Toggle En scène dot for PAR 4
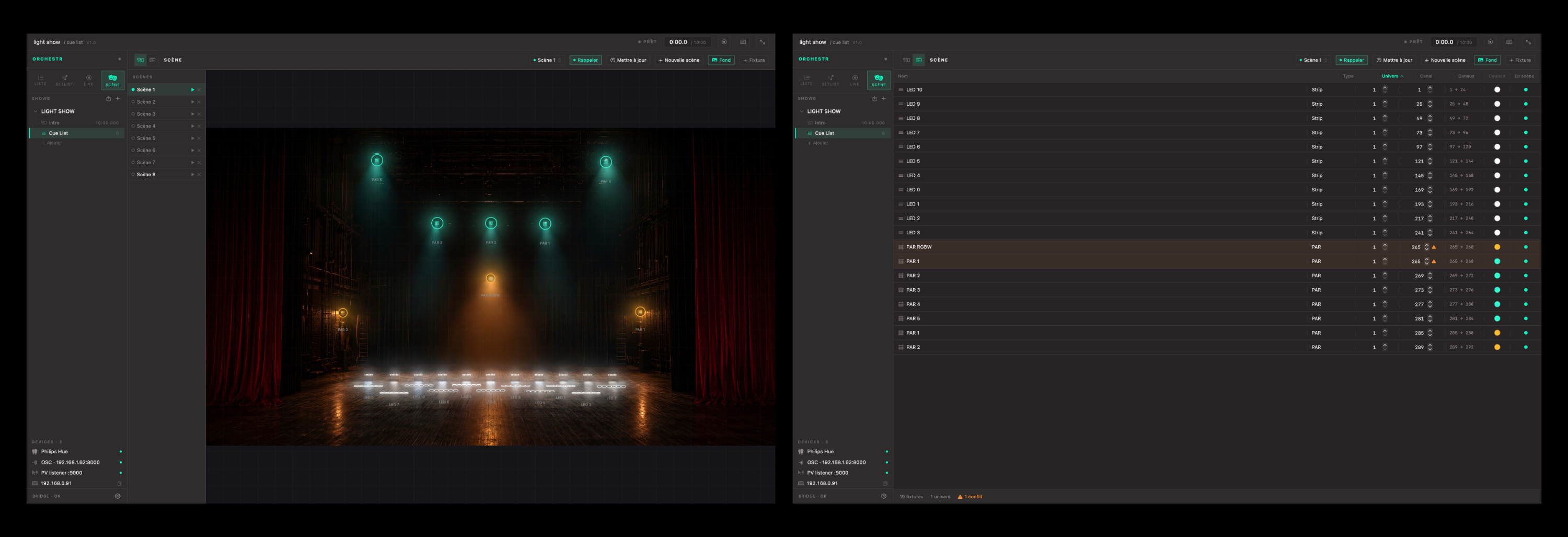Viewport: 1568px width, 537px height. 1525,304
